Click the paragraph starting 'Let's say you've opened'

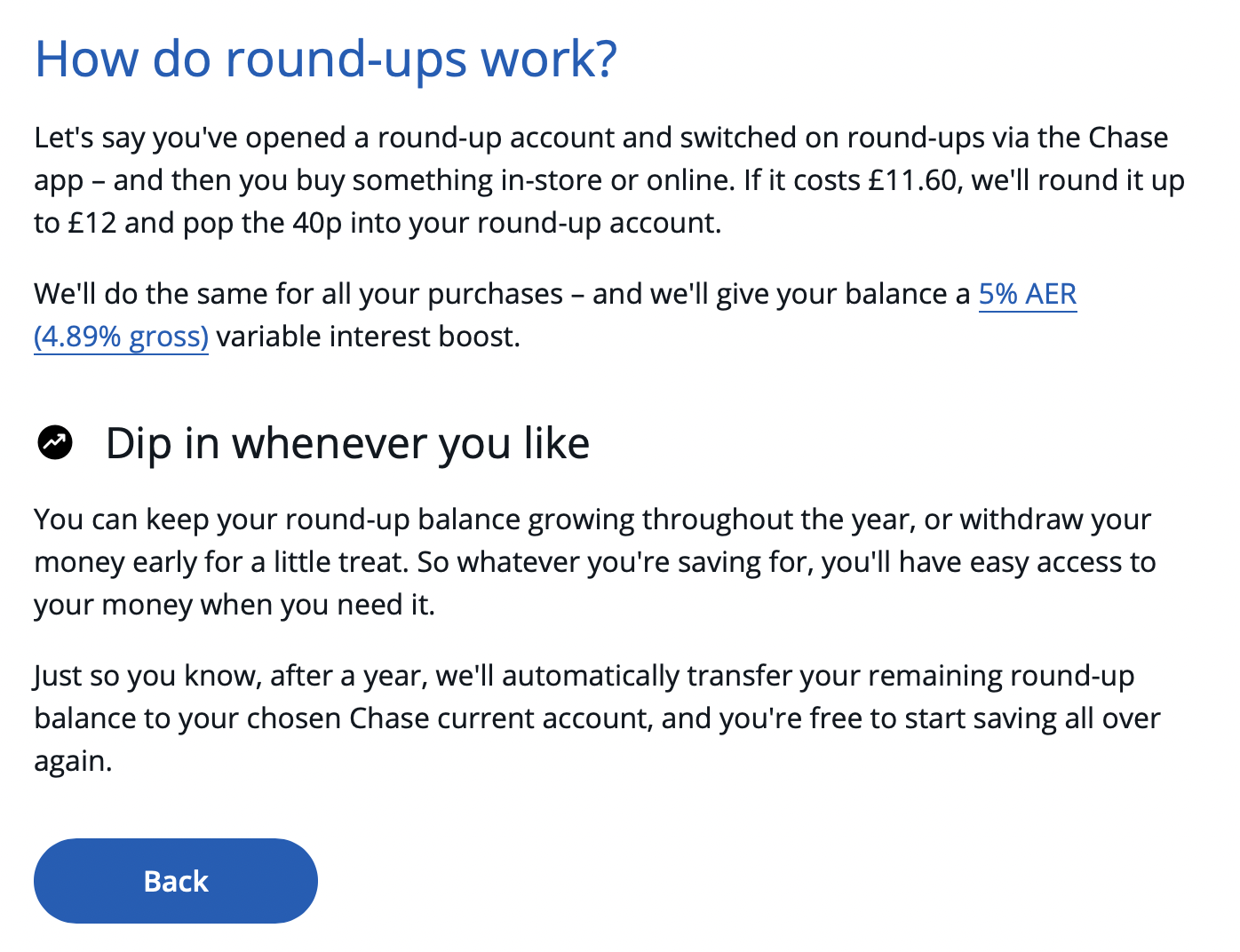(609, 180)
